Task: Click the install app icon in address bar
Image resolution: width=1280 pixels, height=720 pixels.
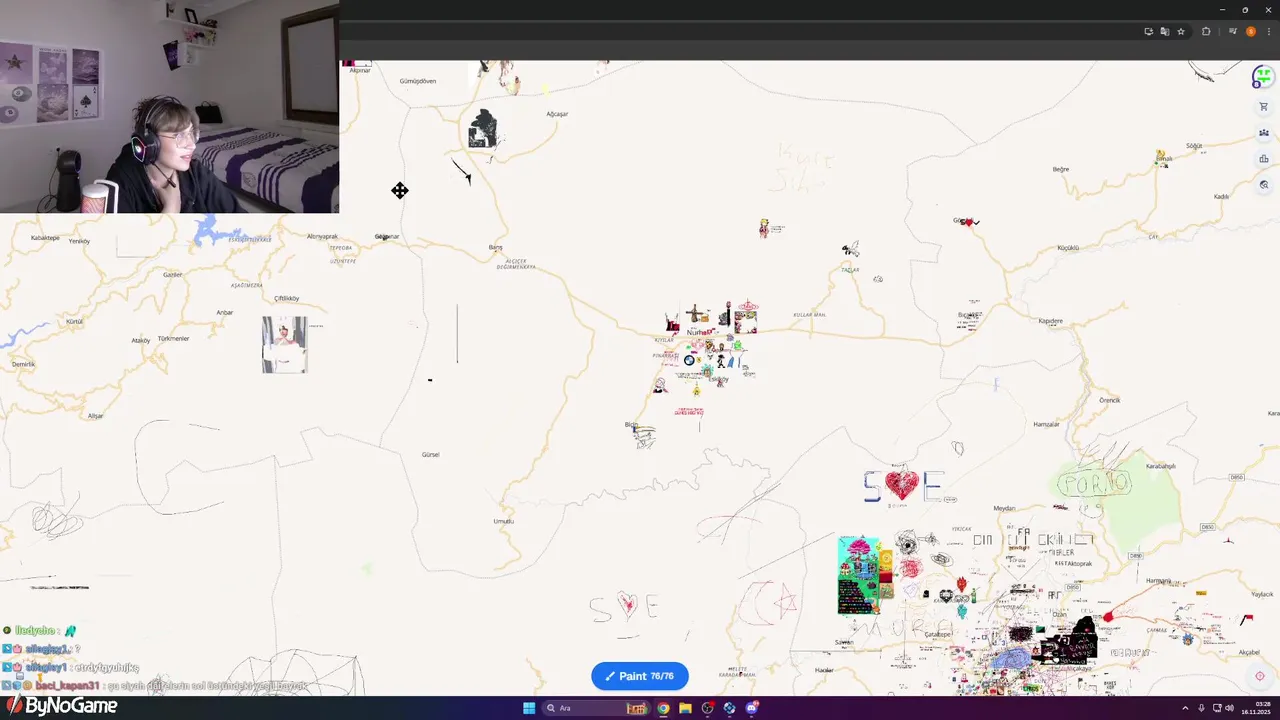Action: tap(1148, 32)
